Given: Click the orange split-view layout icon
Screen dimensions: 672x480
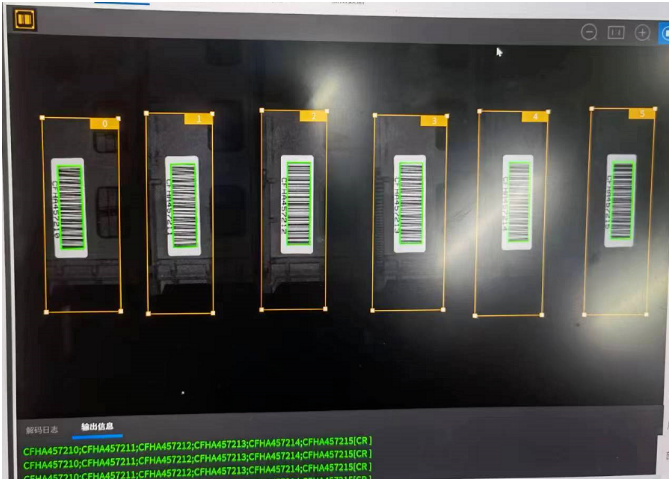Looking at the screenshot, I should [x=25, y=19].
